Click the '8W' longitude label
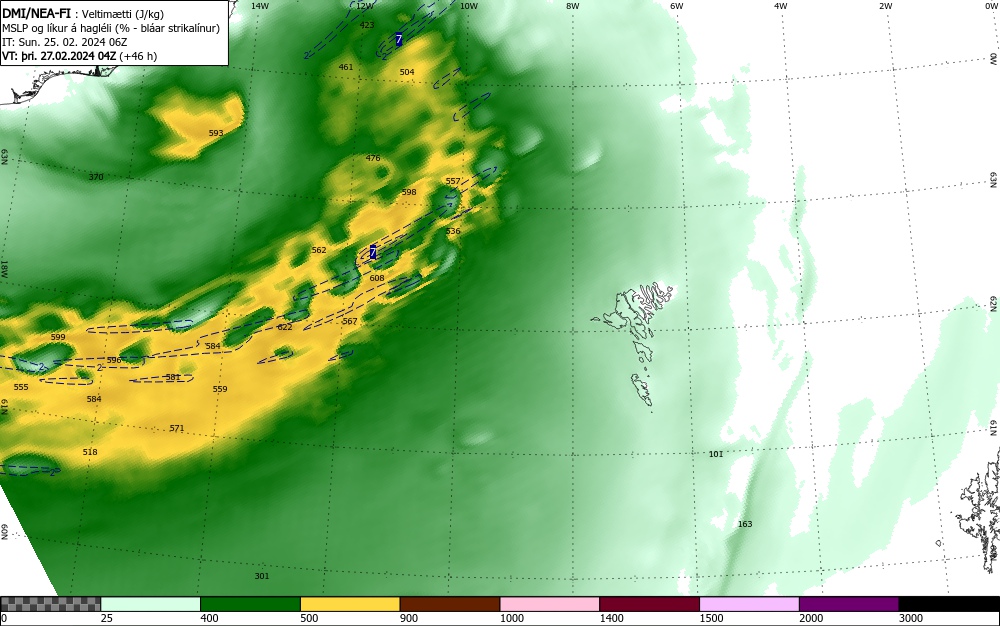 [x=572, y=6]
